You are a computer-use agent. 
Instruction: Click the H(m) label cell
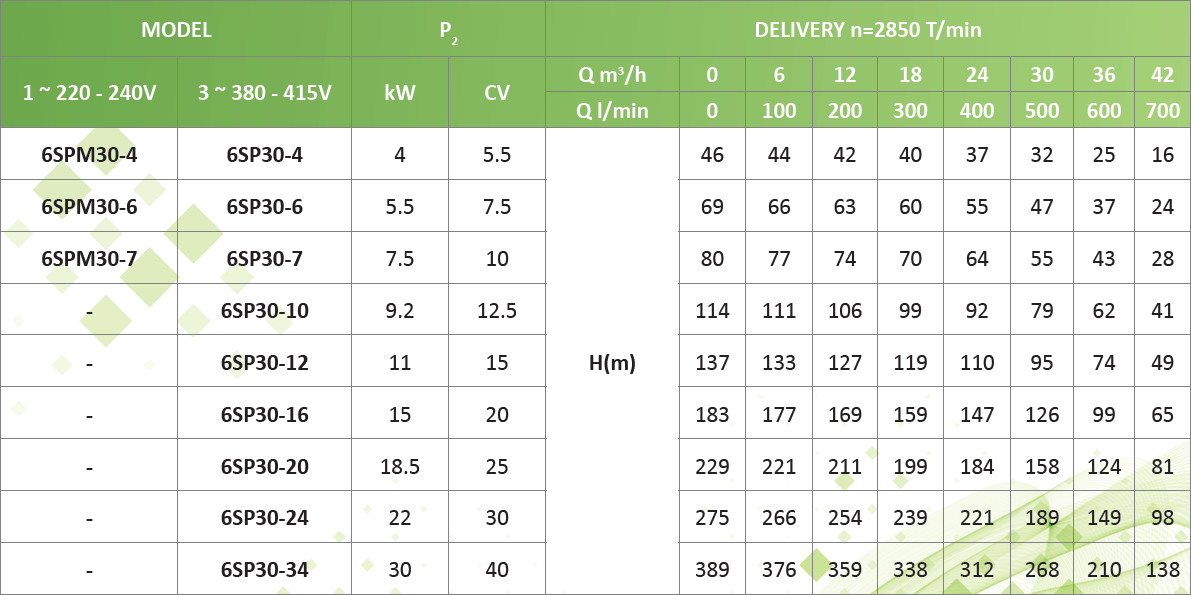(x=612, y=363)
